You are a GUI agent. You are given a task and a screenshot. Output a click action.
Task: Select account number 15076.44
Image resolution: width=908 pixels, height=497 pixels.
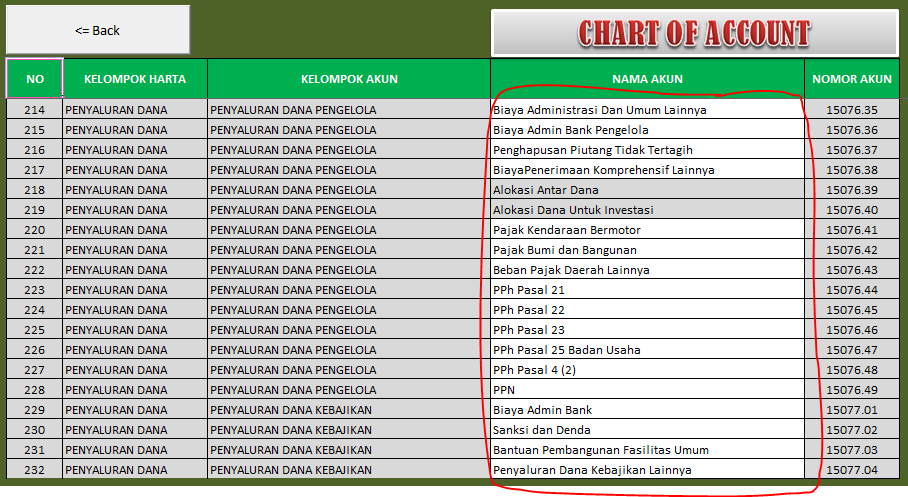pyautogui.click(x=852, y=290)
